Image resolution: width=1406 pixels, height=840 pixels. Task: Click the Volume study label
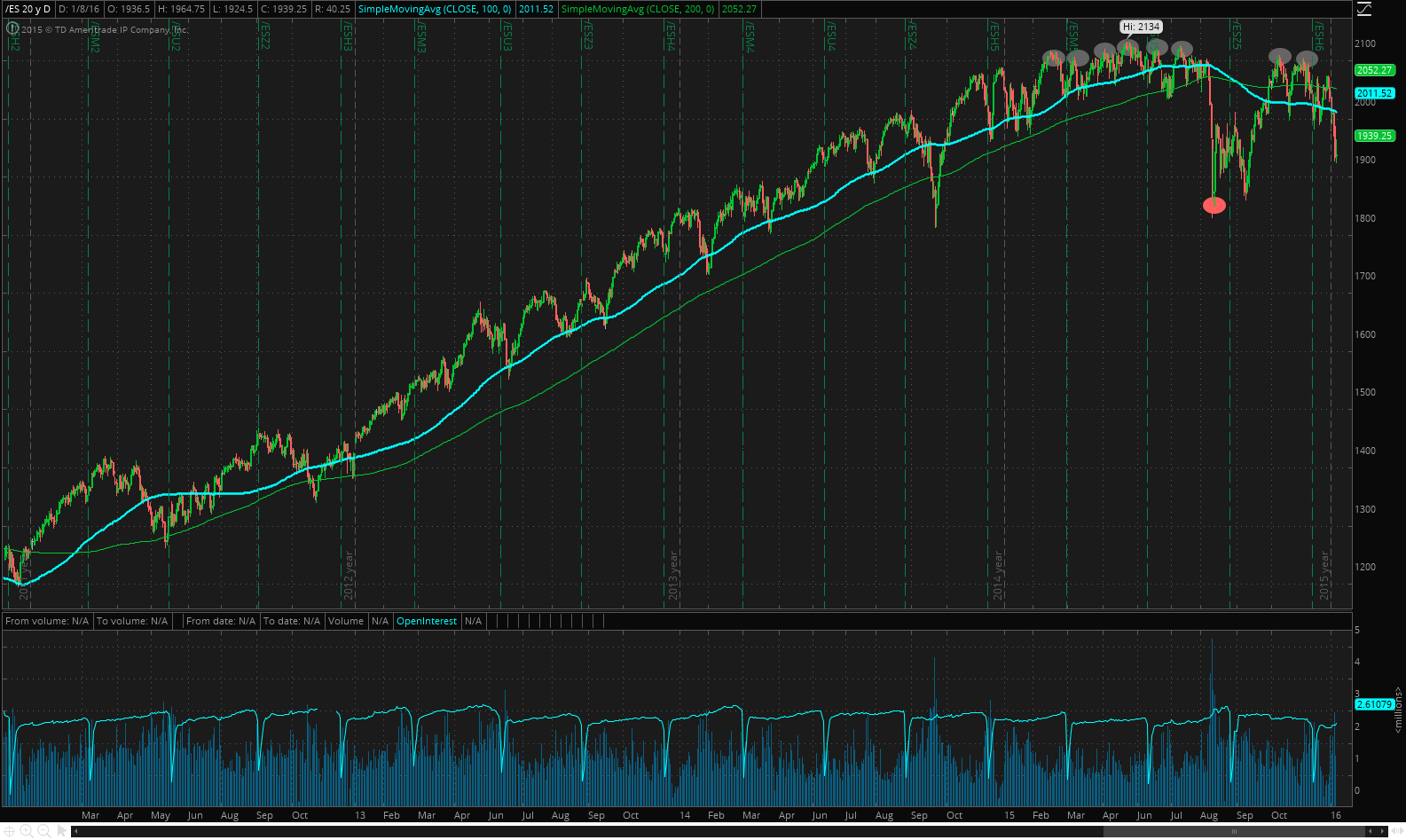(346, 621)
